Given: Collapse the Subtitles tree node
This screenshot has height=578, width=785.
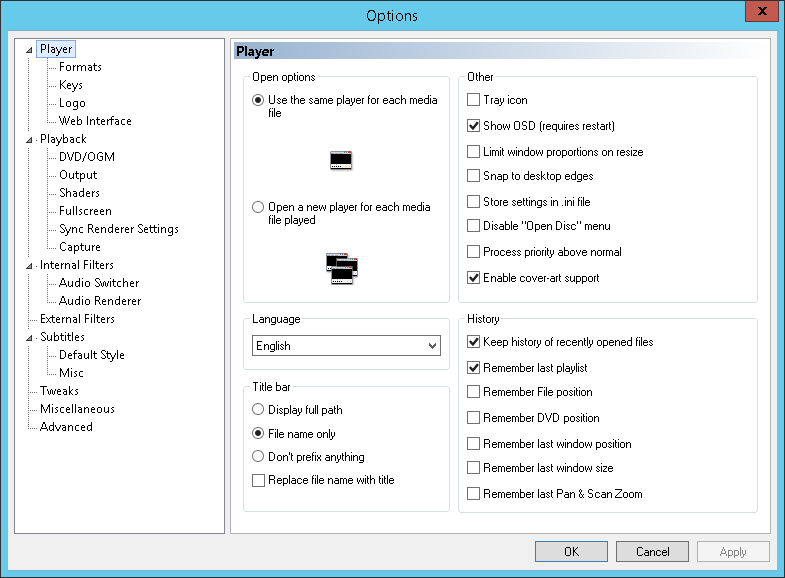Looking at the screenshot, I should click(x=31, y=337).
